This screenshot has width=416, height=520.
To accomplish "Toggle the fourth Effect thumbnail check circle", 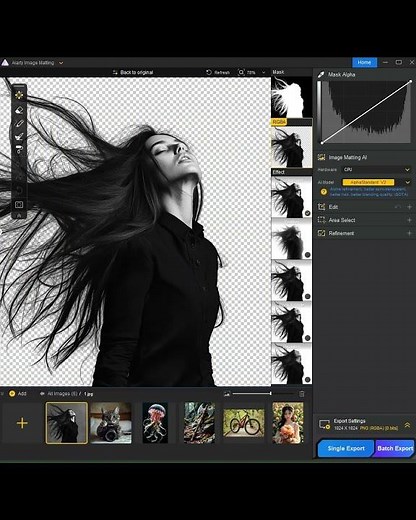I will (x=307, y=338).
